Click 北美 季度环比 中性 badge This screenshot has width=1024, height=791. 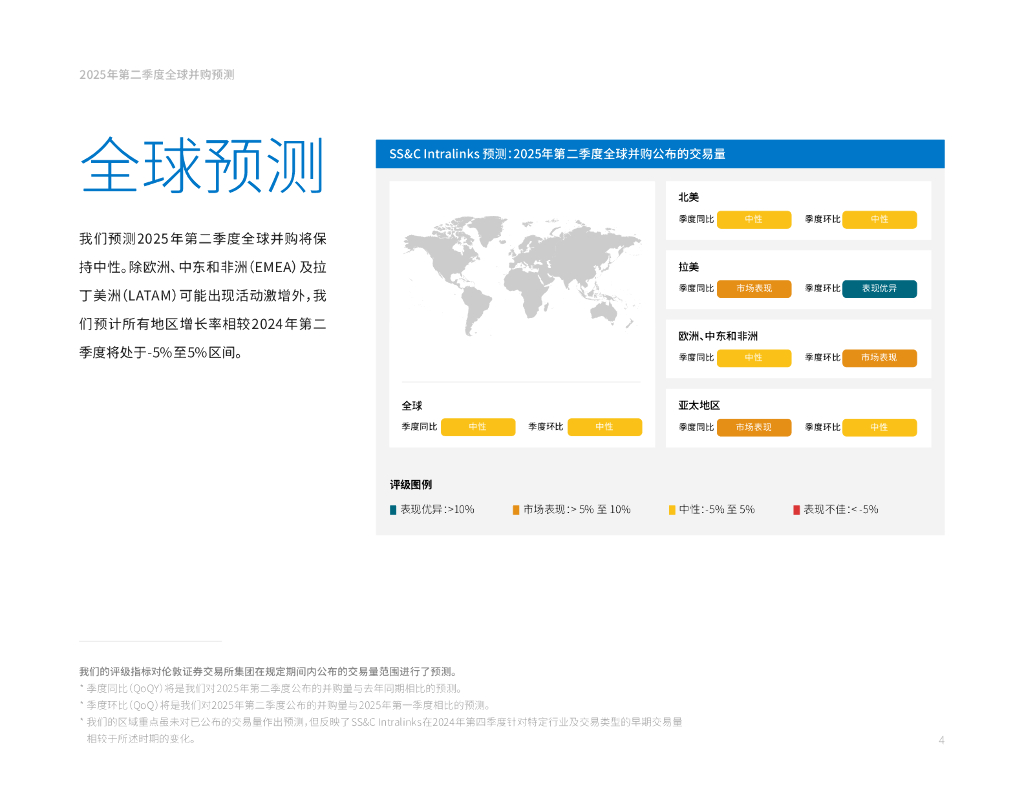coord(879,219)
